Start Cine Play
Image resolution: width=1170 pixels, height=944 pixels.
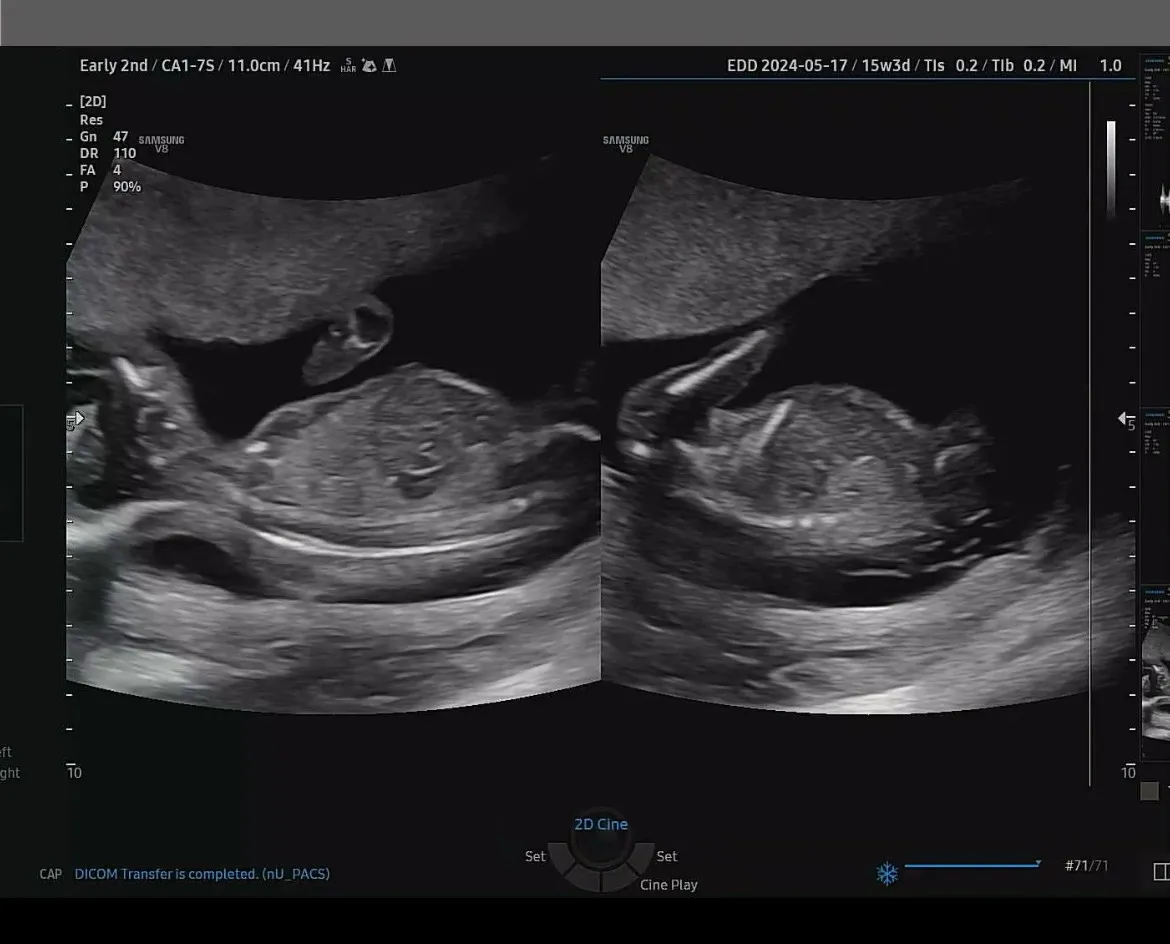tap(669, 884)
